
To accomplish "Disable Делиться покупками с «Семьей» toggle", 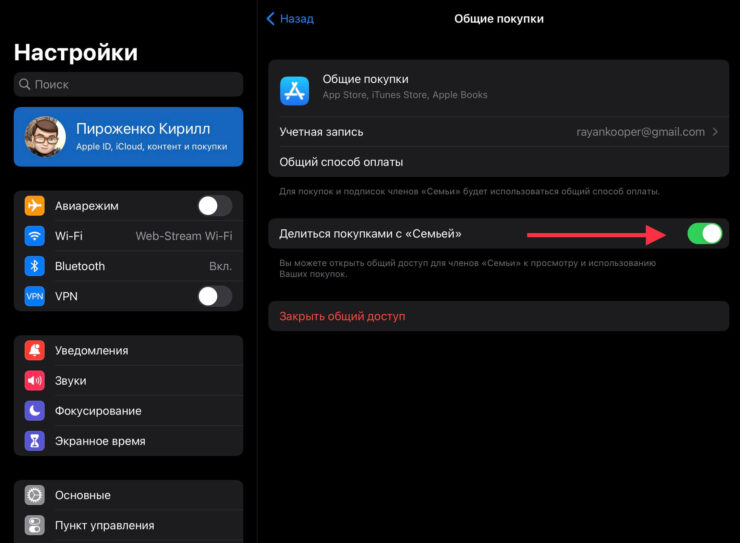I will point(704,234).
